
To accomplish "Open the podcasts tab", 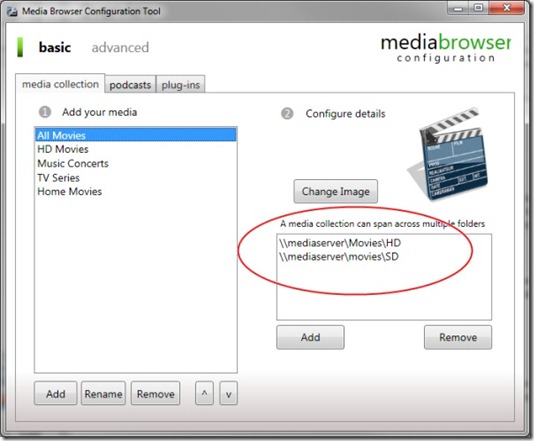I will [x=130, y=84].
